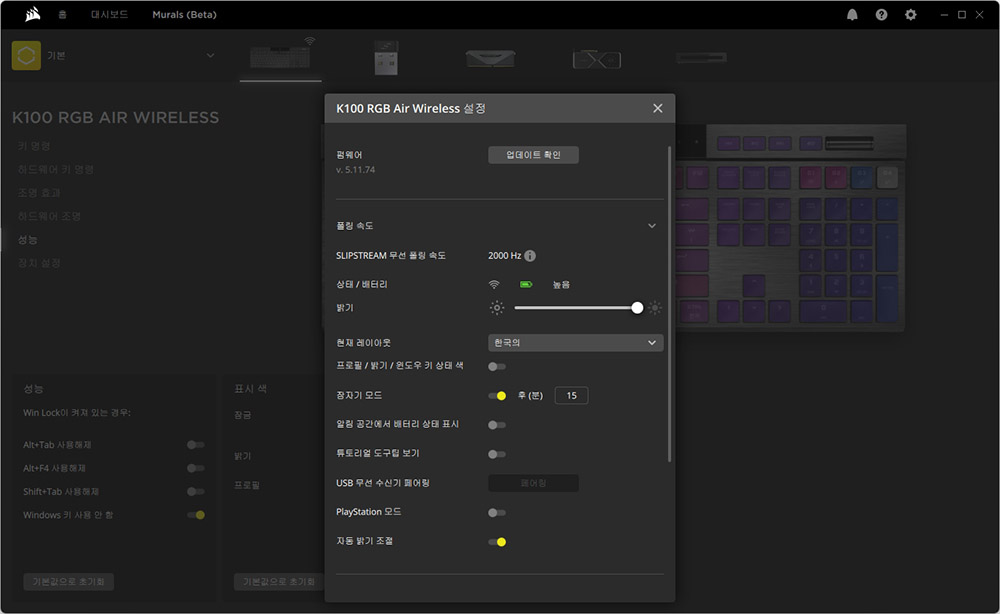
Task: Select the K100 keyboard device thumbnail
Action: 281,55
